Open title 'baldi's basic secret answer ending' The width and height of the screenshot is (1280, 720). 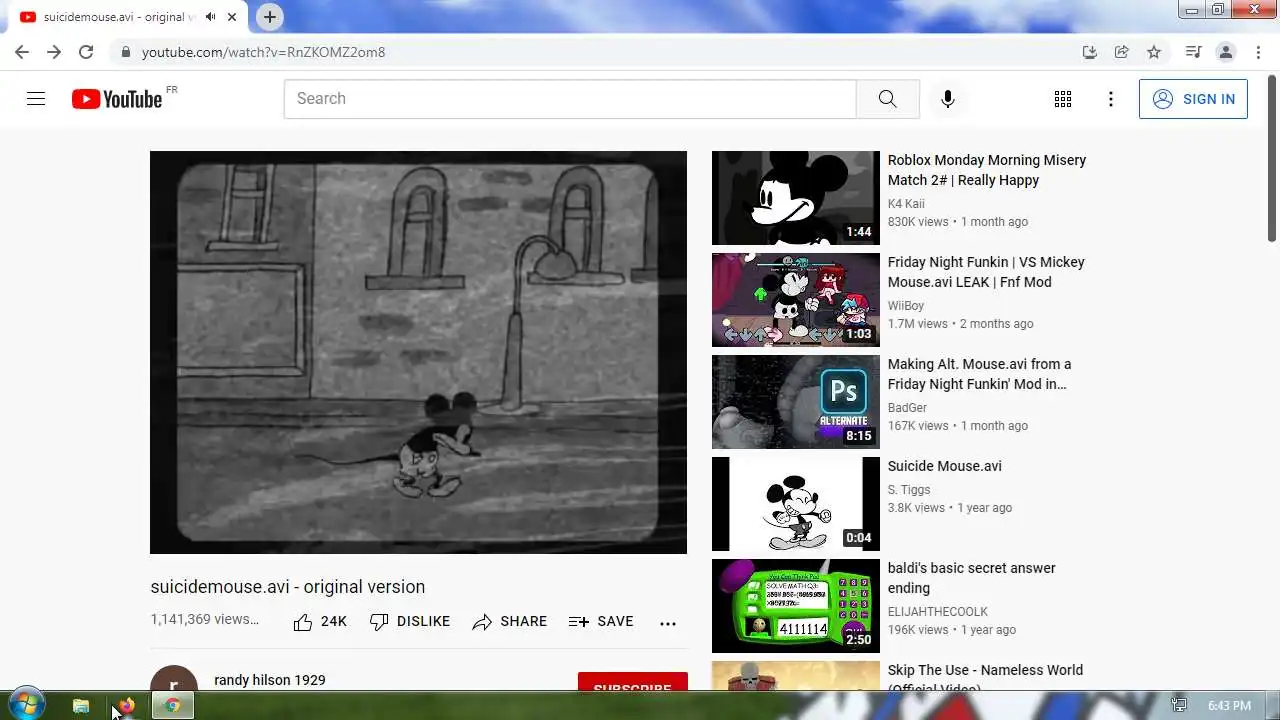(x=972, y=578)
